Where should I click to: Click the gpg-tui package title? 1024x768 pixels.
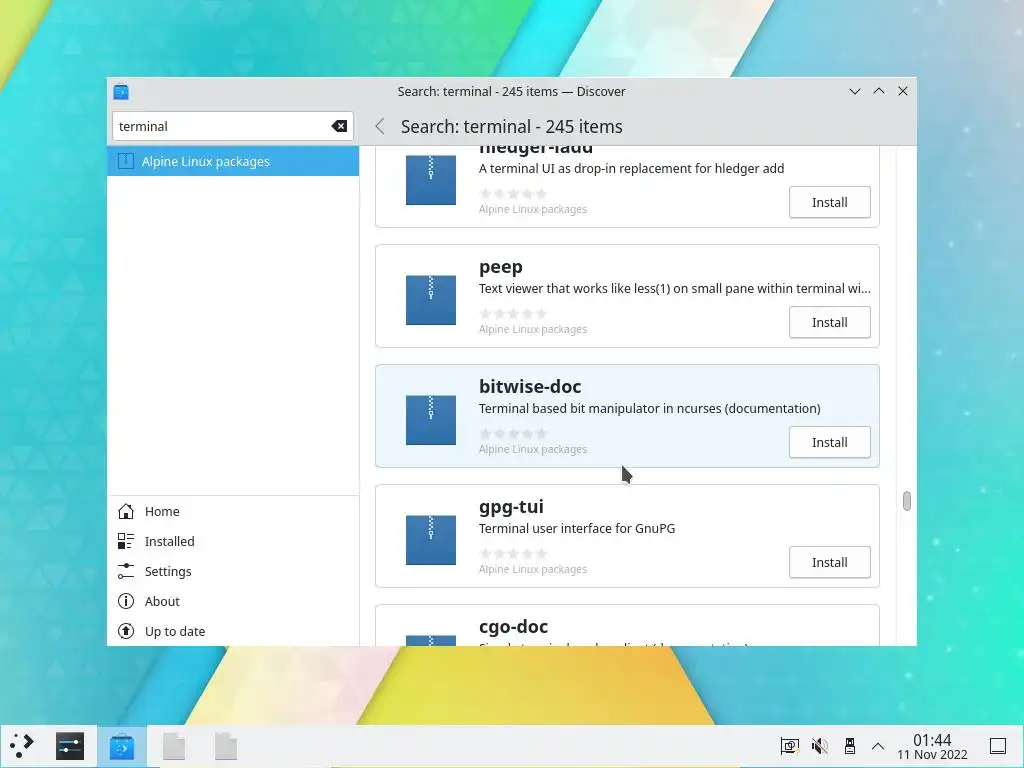coord(511,507)
